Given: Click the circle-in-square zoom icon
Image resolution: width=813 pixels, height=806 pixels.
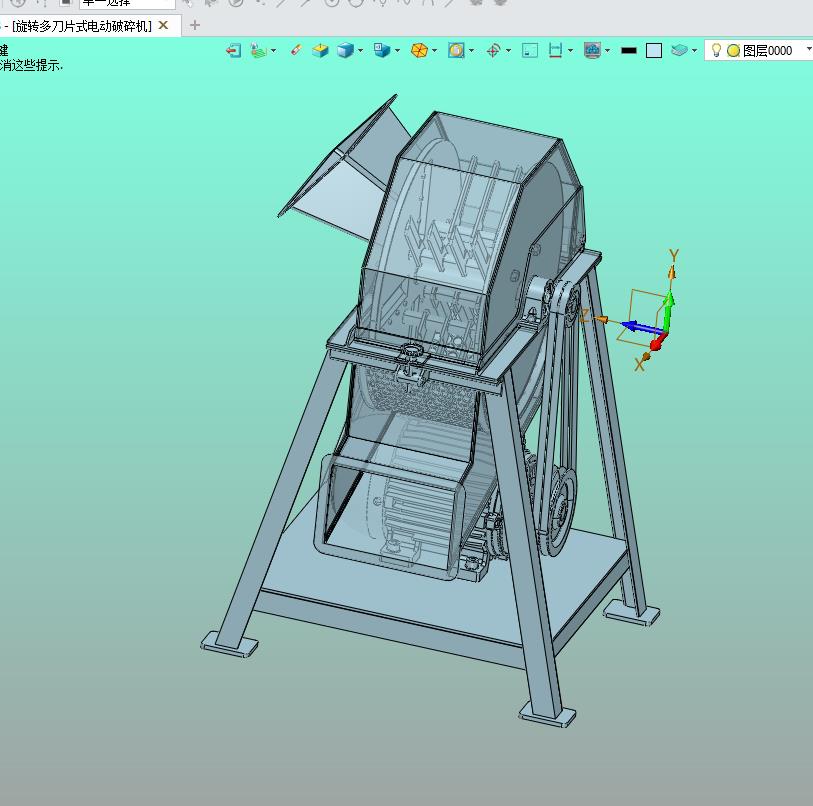Looking at the screenshot, I should tap(456, 50).
